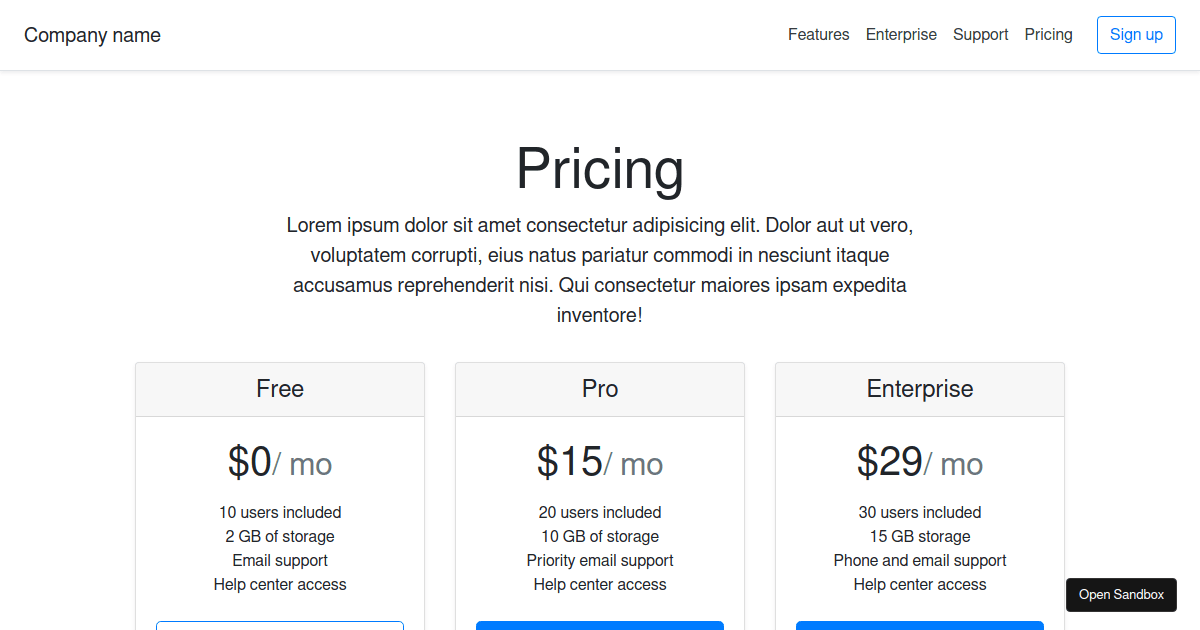Select the Free plan card header

tap(280, 389)
